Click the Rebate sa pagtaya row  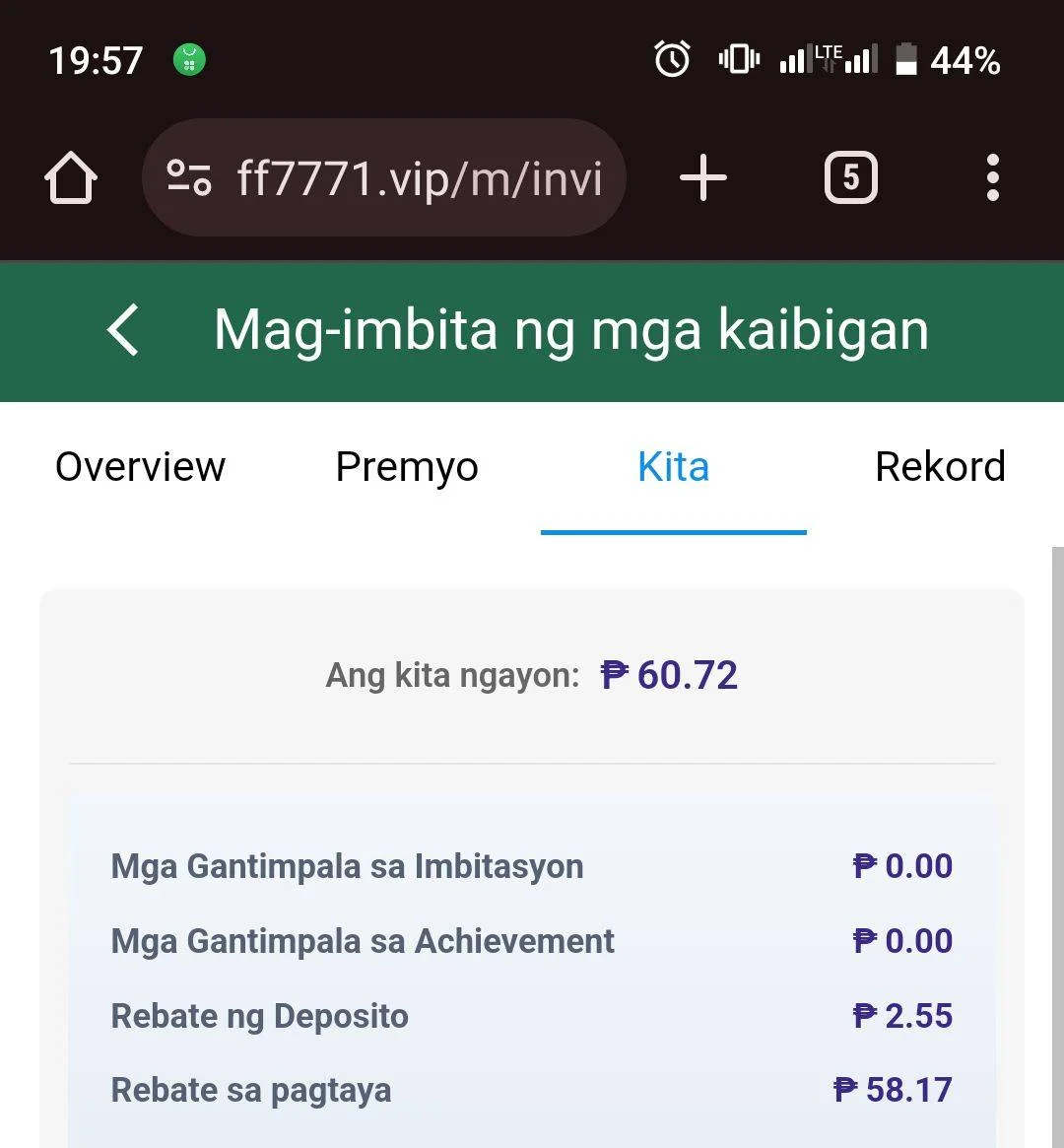pyautogui.click(x=531, y=1090)
